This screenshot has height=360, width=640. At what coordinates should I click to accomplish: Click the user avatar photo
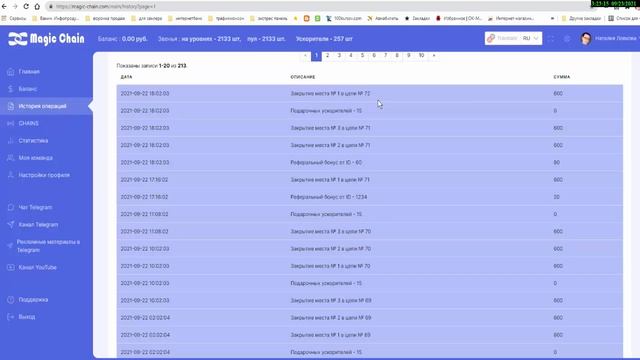click(x=586, y=38)
